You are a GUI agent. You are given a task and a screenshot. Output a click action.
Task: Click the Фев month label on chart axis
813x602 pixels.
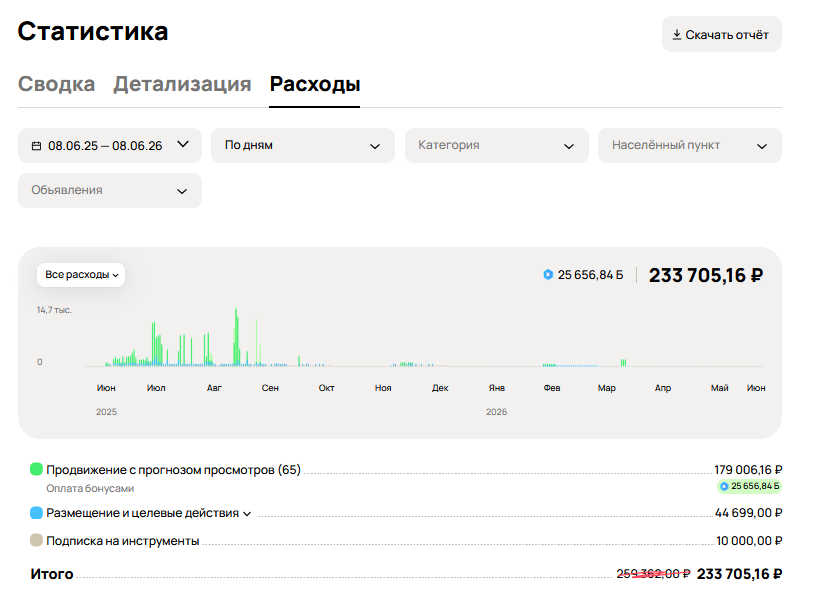point(552,388)
